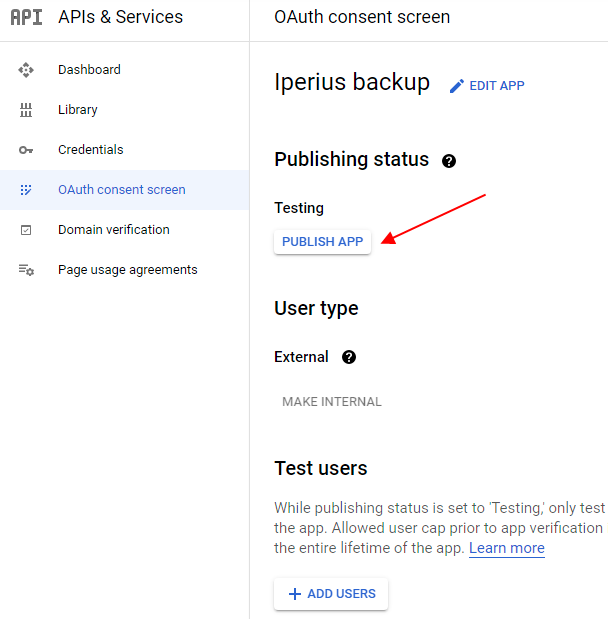The width and height of the screenshot is (608, 619).
Task: Click the Library icon in sidebar
Action: click(x=26, y=110)
